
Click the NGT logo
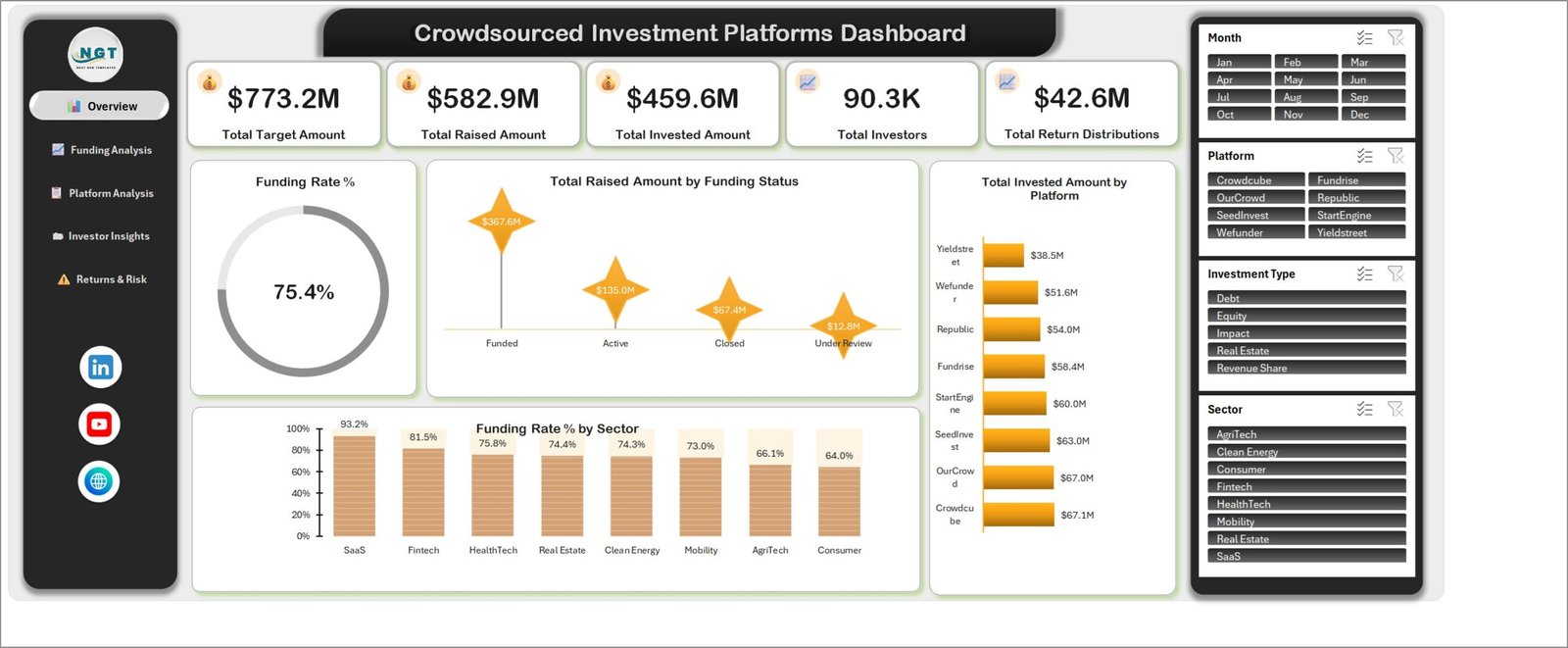[x=96, y=55]
